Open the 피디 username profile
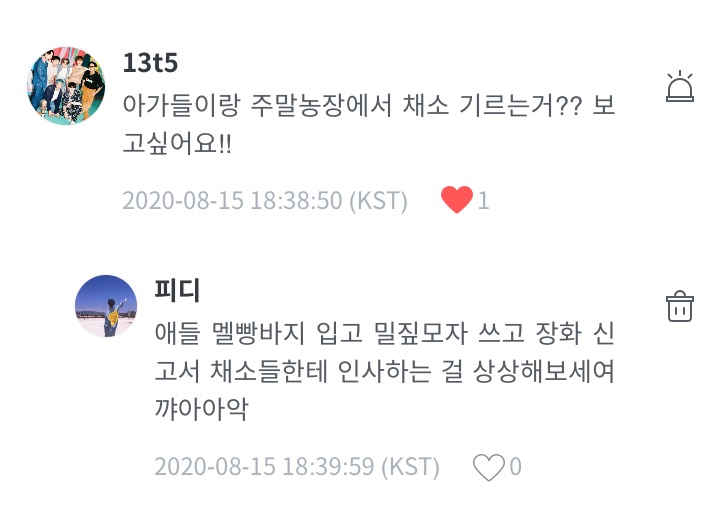The image size is (708, 531). click(x=177, y=290)
